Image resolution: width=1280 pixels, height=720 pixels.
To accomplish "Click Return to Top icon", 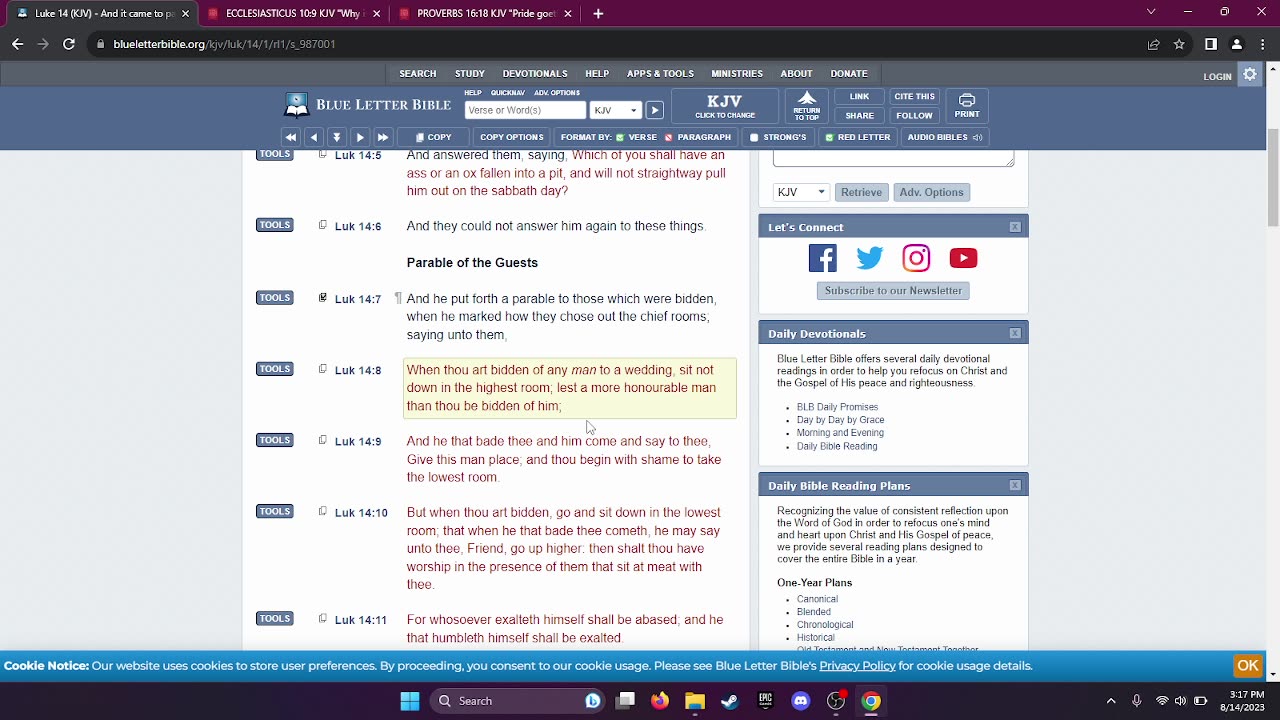I will [807, 105].
